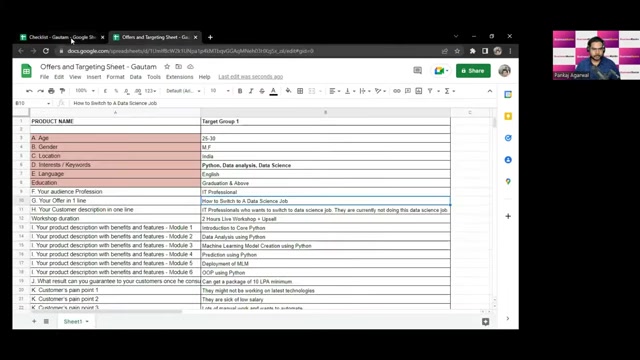Image resolution: width=640 pixels, height=360 pixels.
Task: Open the 'Last edit was seconds ago' link
Action: pyautogui.click(x=250, y=77)
